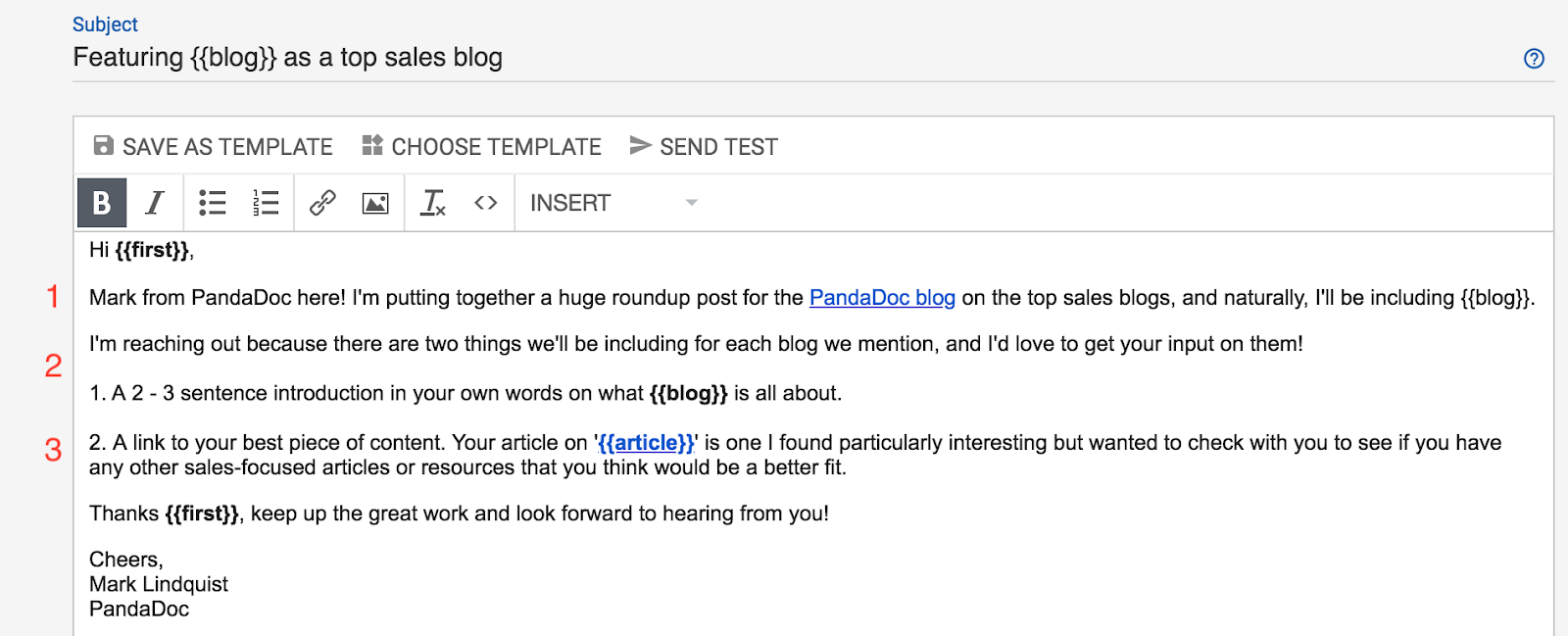The height and width of the screenshot is (636, 1568).
Task: Insert a bulleted list
Action: [213, 203]
